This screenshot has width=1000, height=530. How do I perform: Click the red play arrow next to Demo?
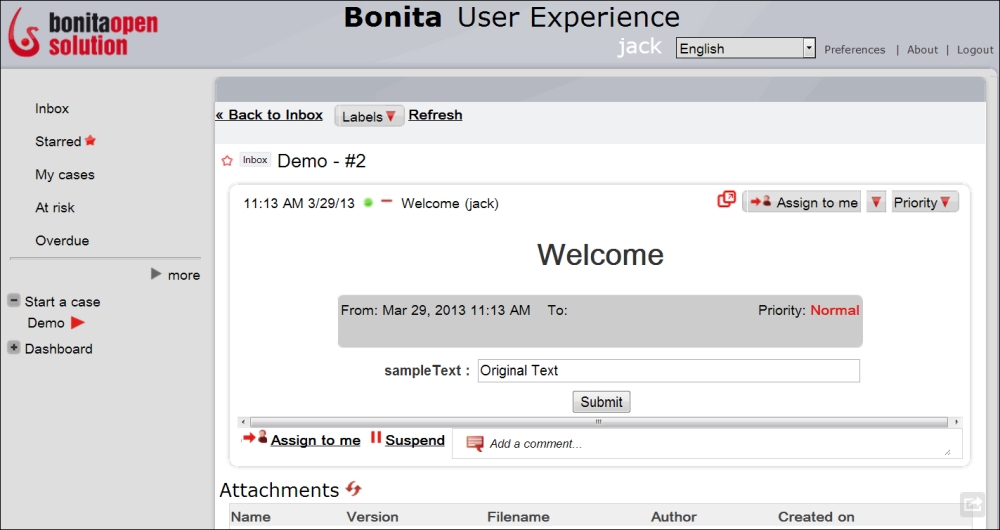tap(78, 323)
